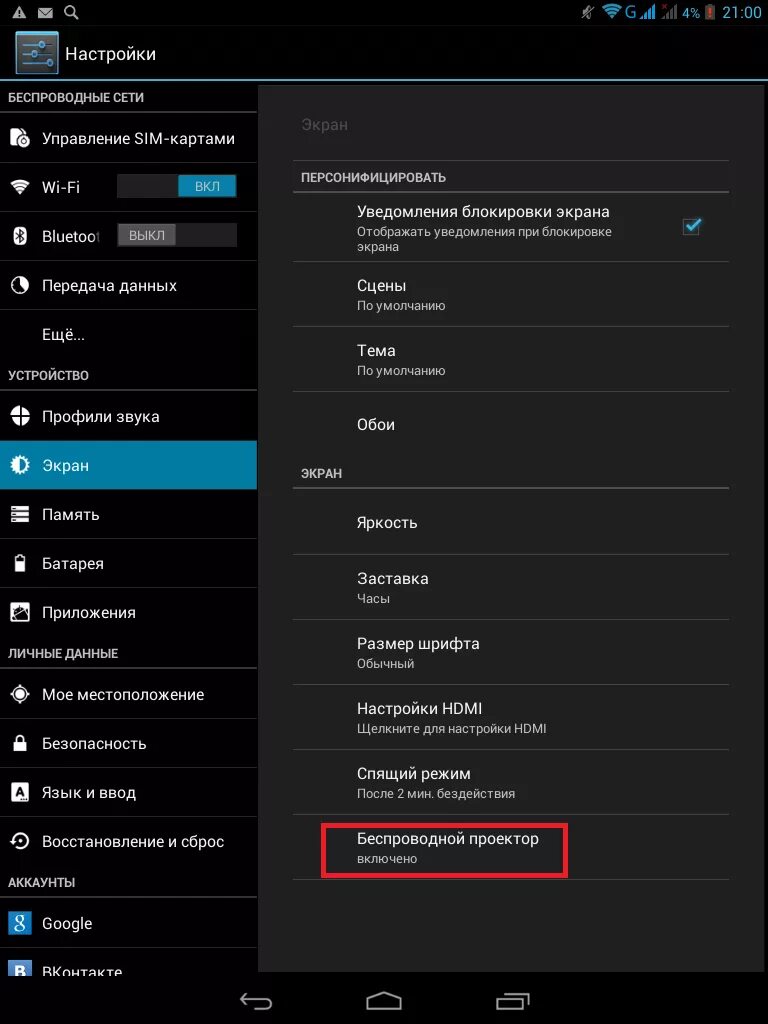Select the data usage icon
The height and width of the screenshot is (1024, 768).
tap(20, 285)
